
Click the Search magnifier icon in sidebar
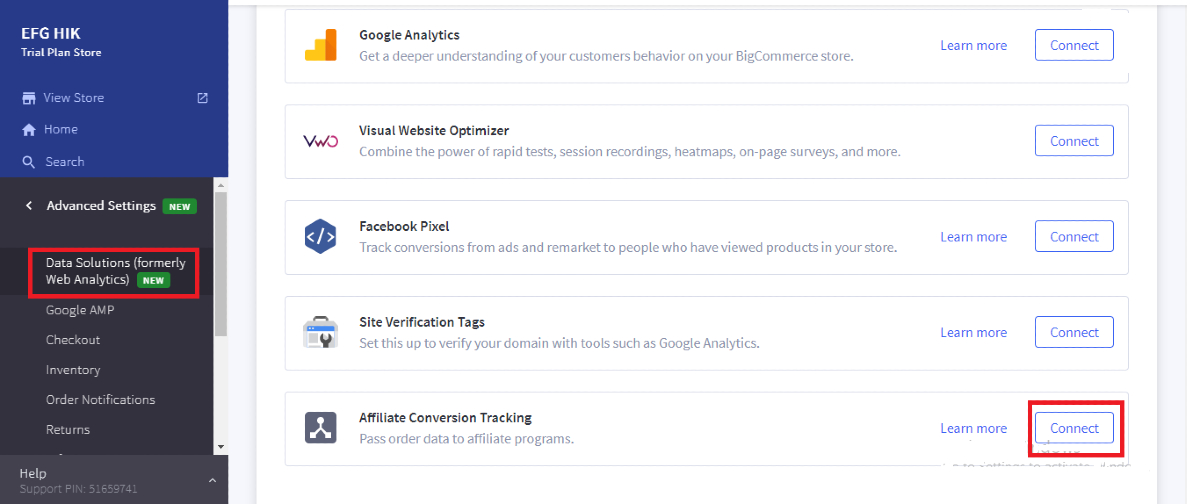[29, 162]
